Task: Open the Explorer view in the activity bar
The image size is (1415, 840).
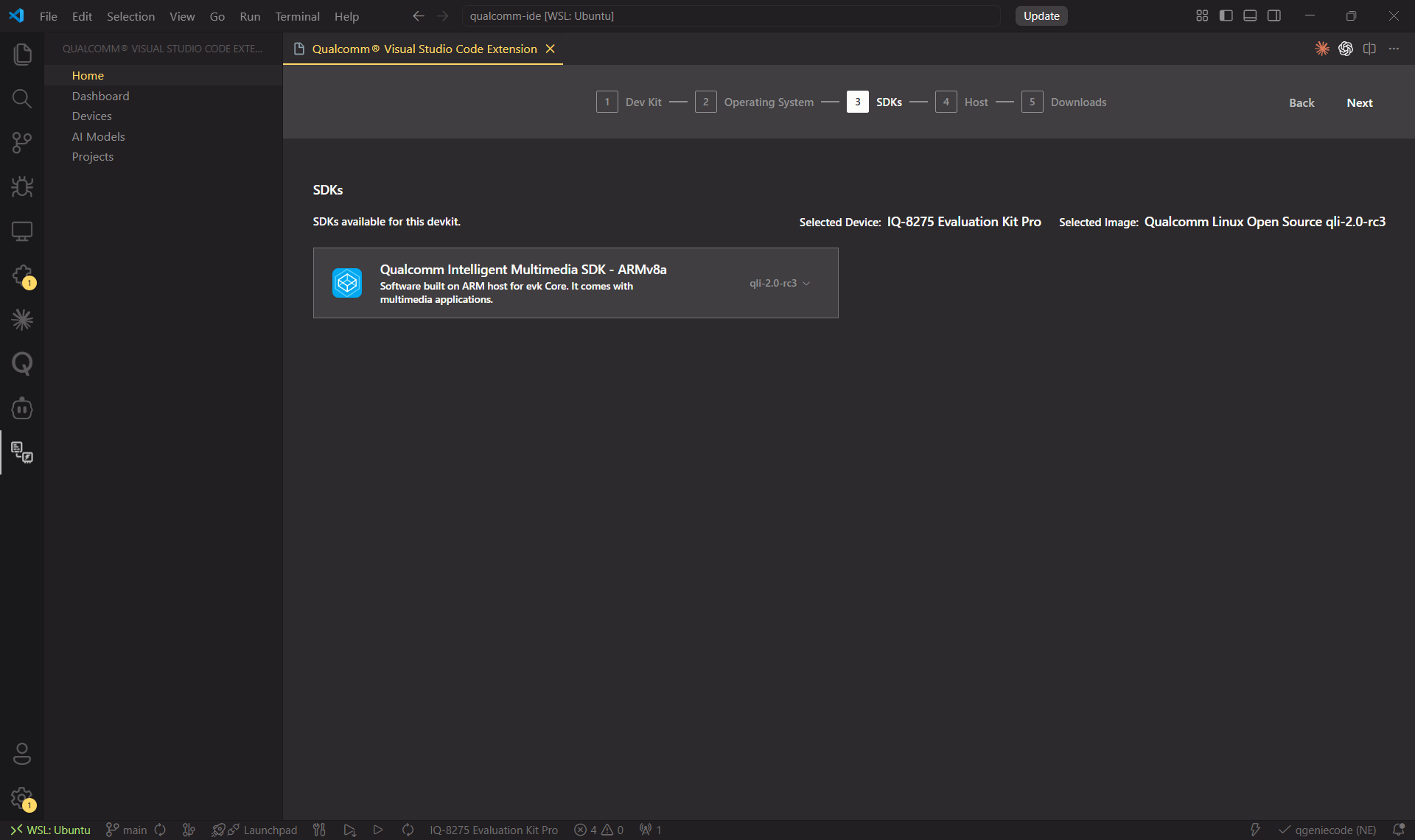Action: (22, 54)
